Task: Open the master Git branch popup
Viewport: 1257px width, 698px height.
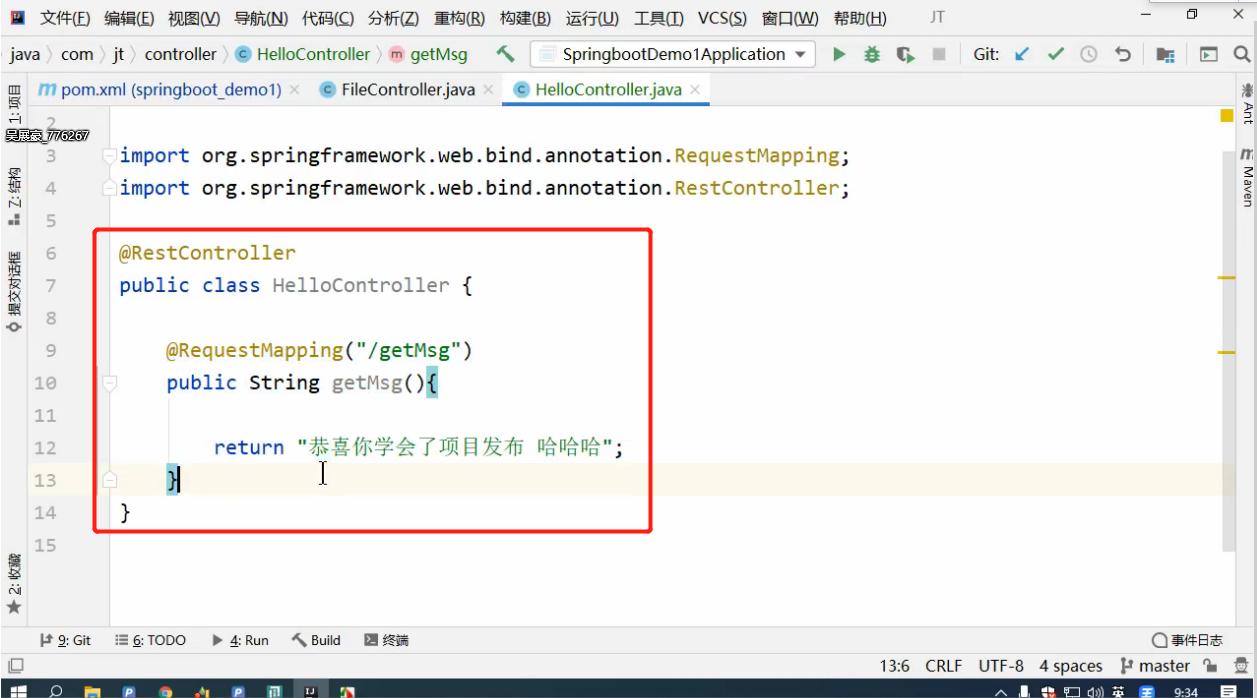Action: (1155, 666)
